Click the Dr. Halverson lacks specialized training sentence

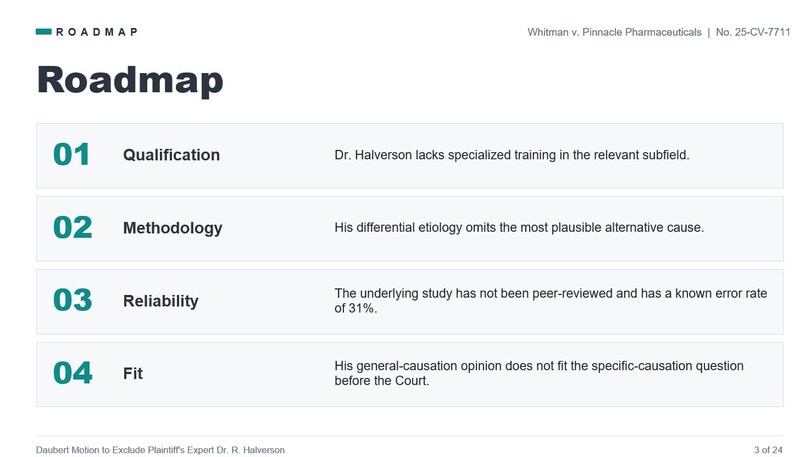click(512, 155)
